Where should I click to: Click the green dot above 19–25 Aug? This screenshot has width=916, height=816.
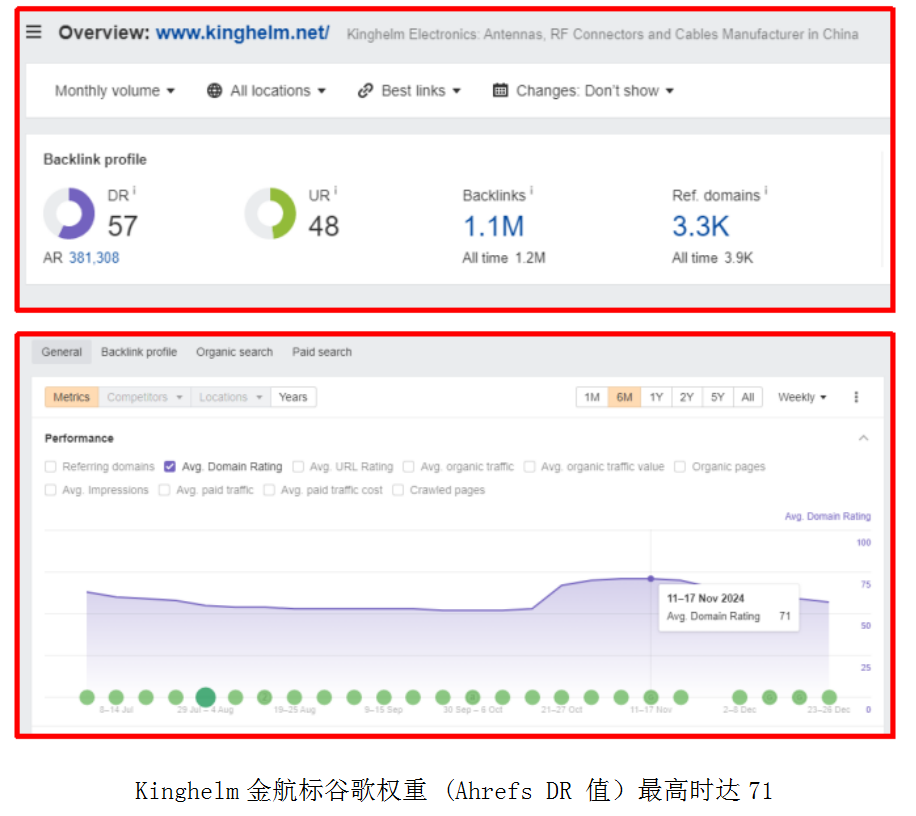tap(294, 697)
